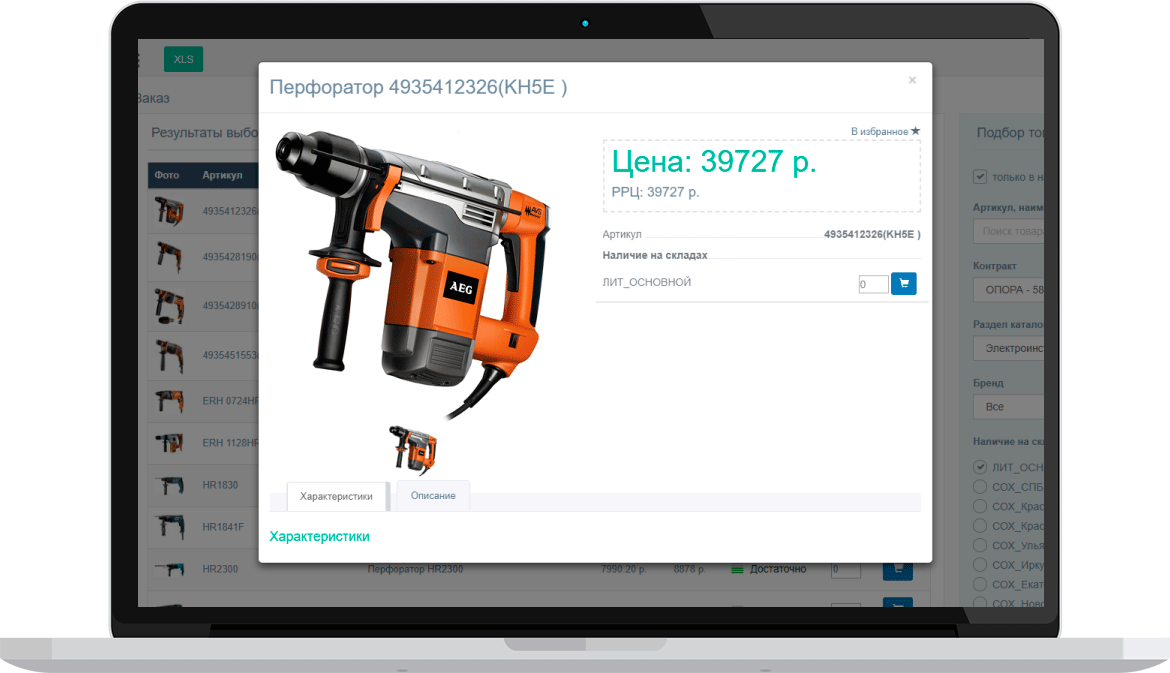Click the article value 4935412326(KH5E )
This screenshot has width=1170, height=673.
(x=872, y=234)
